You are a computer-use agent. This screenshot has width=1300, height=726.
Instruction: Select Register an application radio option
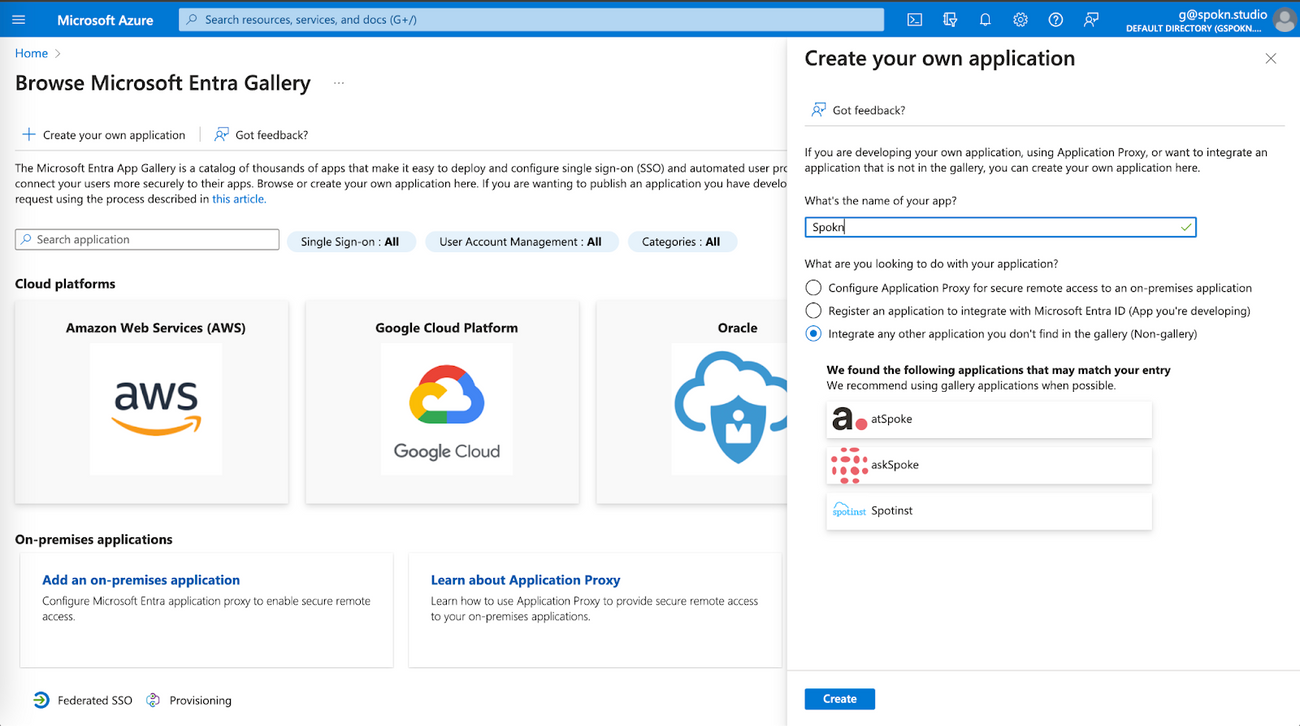(813, 311)
